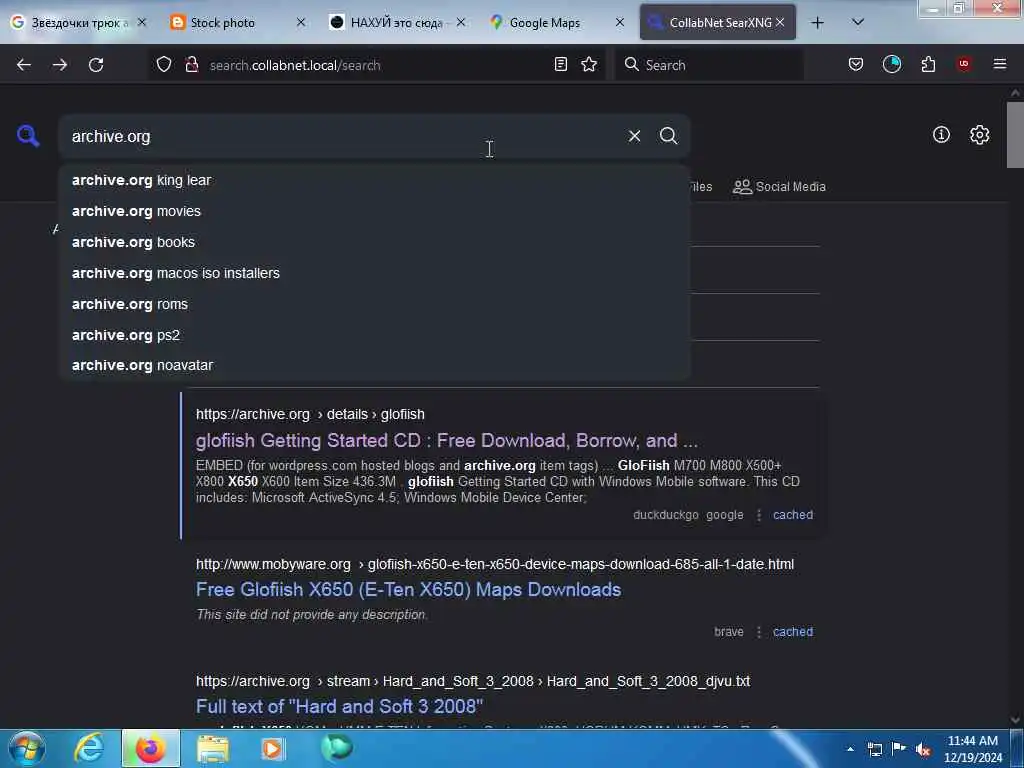This screenshot has width=1024, height=768.
Task: Toggle reader view in address bar
Action: click(x=560, y=64)
